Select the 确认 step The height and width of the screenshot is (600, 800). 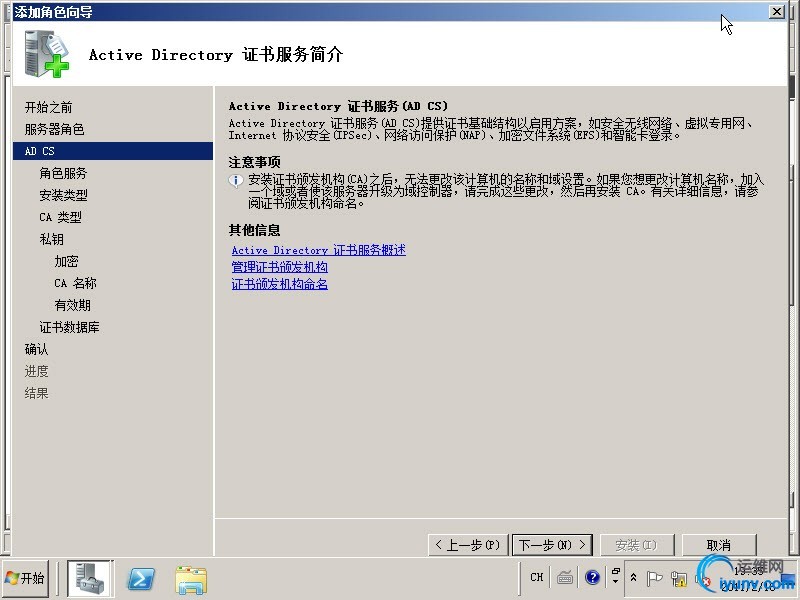[36, 349]
